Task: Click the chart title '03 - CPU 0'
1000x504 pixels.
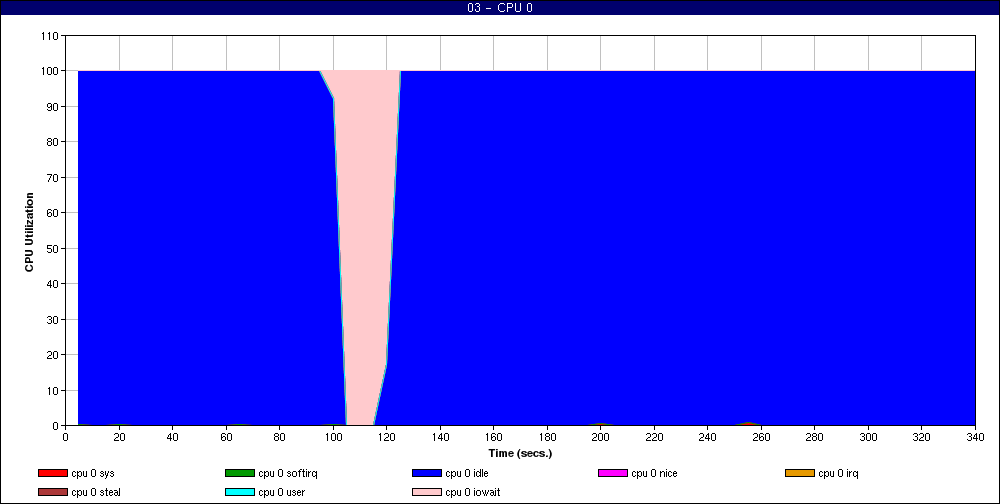Action: pos(500,8)
